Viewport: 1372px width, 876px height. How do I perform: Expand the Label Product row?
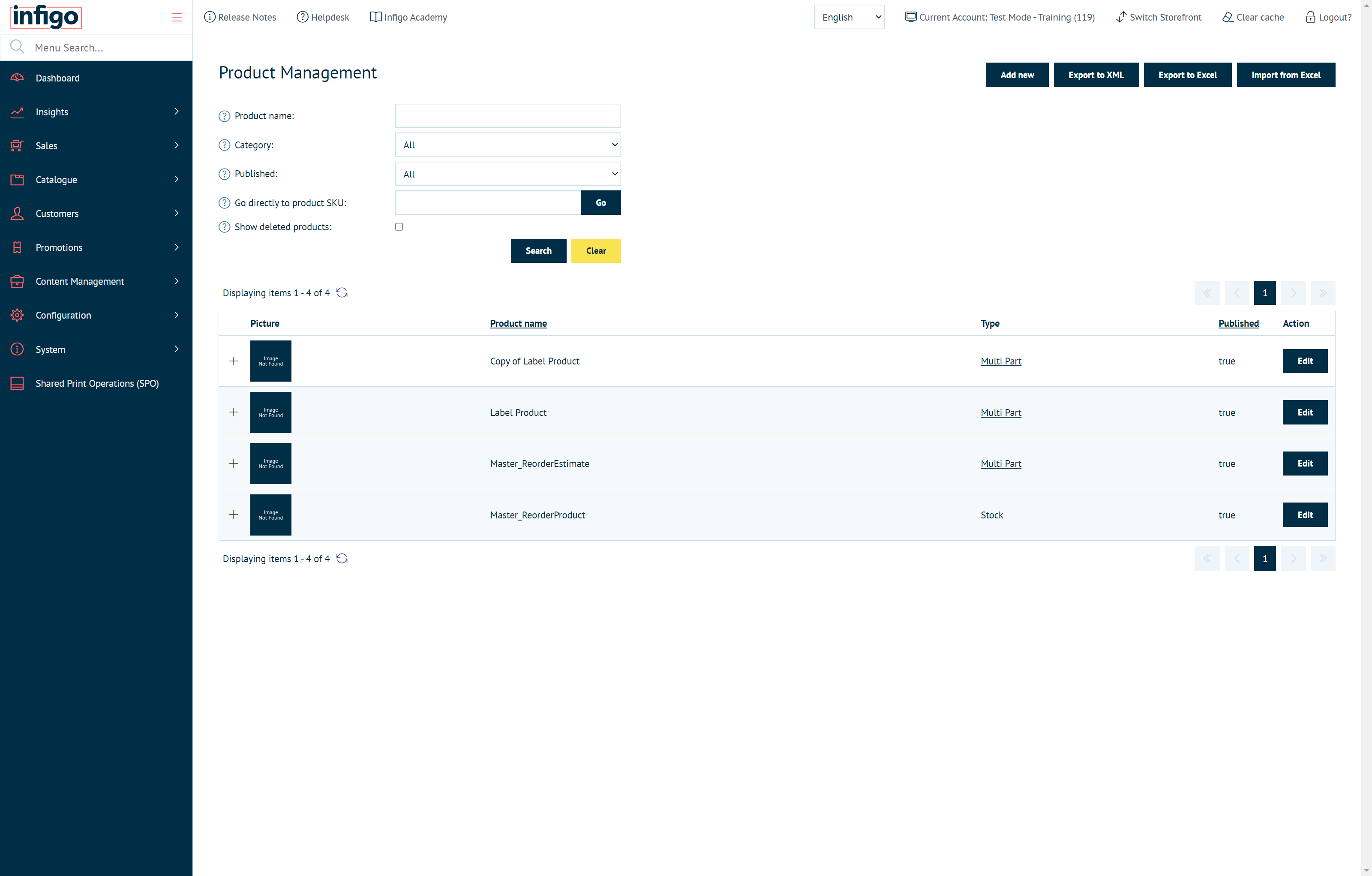234,412
